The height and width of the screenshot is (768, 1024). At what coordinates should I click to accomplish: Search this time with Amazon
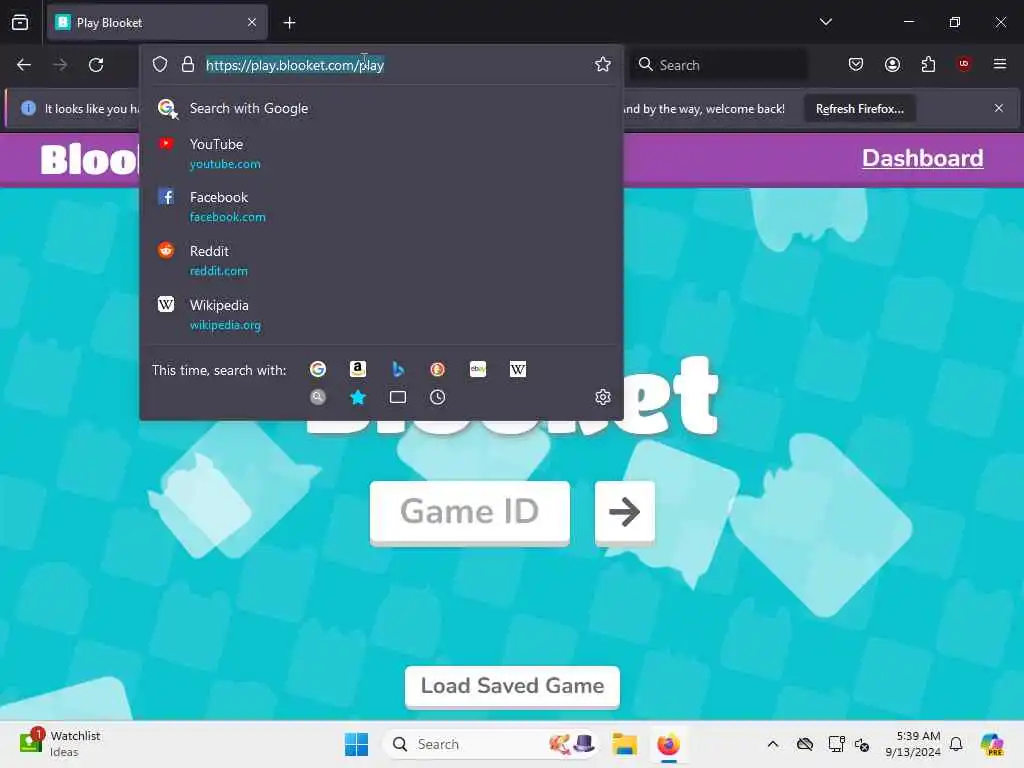pyautogui.click(x=358, y=370)
